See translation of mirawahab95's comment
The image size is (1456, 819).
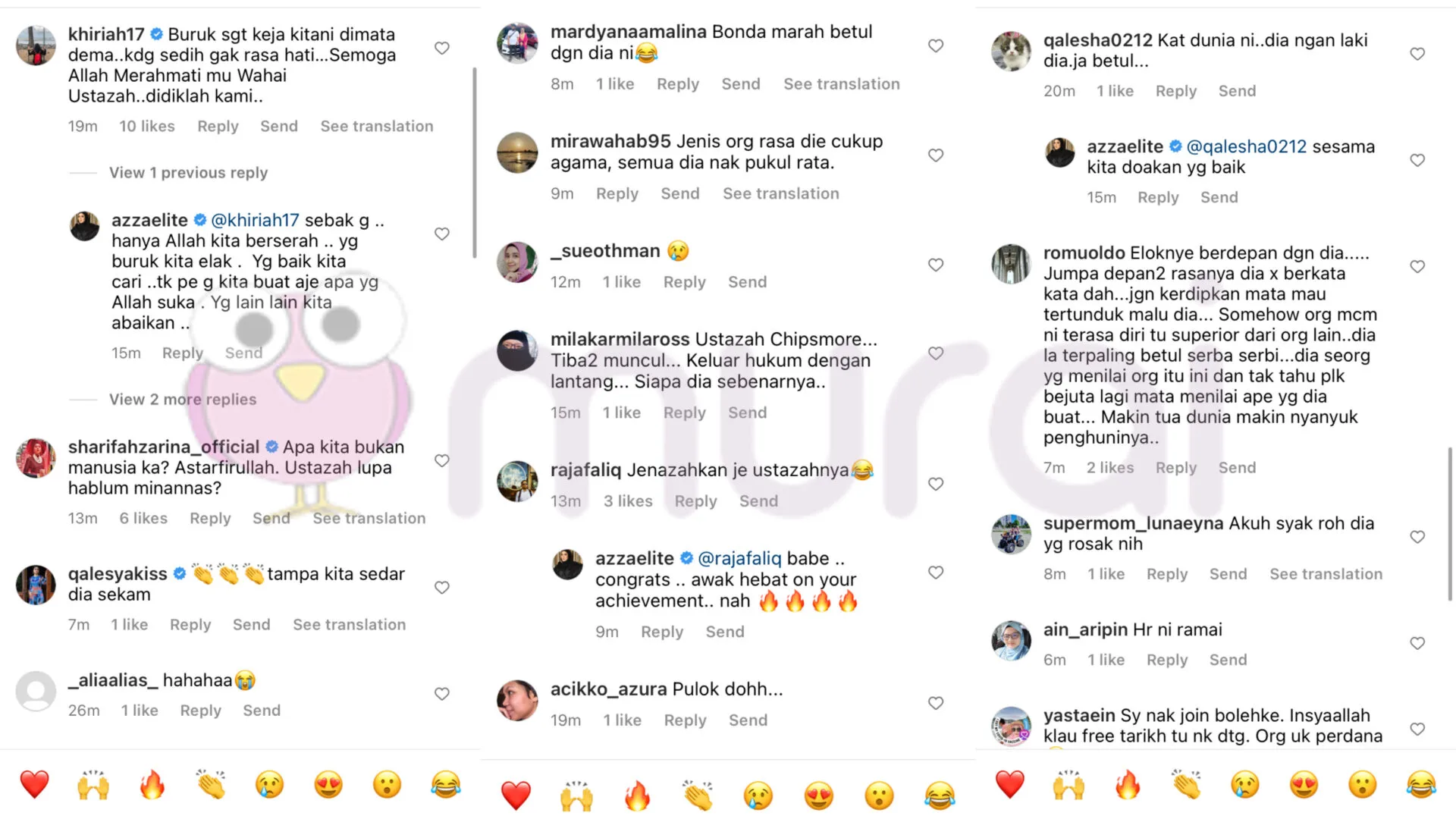(781, 194)
